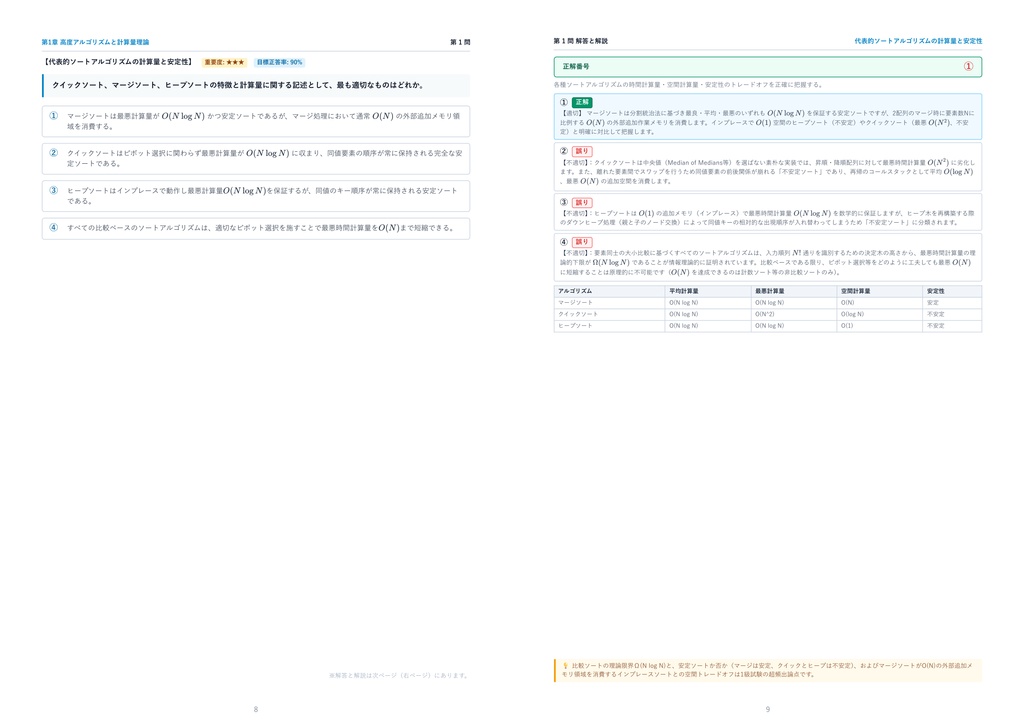Click the lightbulb tip icon in yellow note
This screenshot has height=724, width=1024.
[565, 666]
